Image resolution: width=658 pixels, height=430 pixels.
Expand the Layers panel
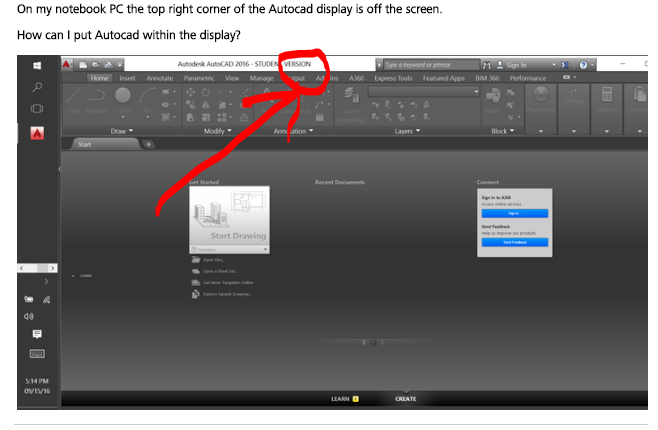pyautogui.click(x=407, y=131)
